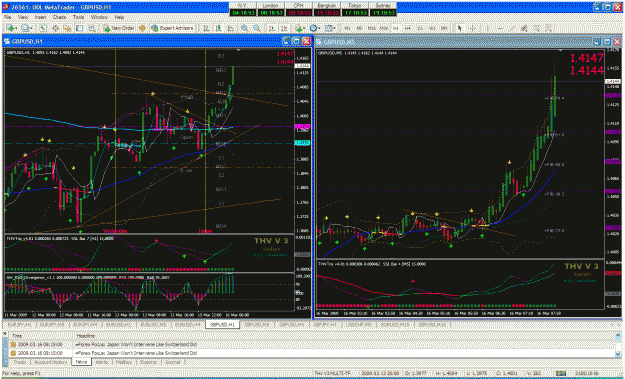The image size is (625, 379).
Task: Open a new chart from the toolbar
Action: (10, 28)
